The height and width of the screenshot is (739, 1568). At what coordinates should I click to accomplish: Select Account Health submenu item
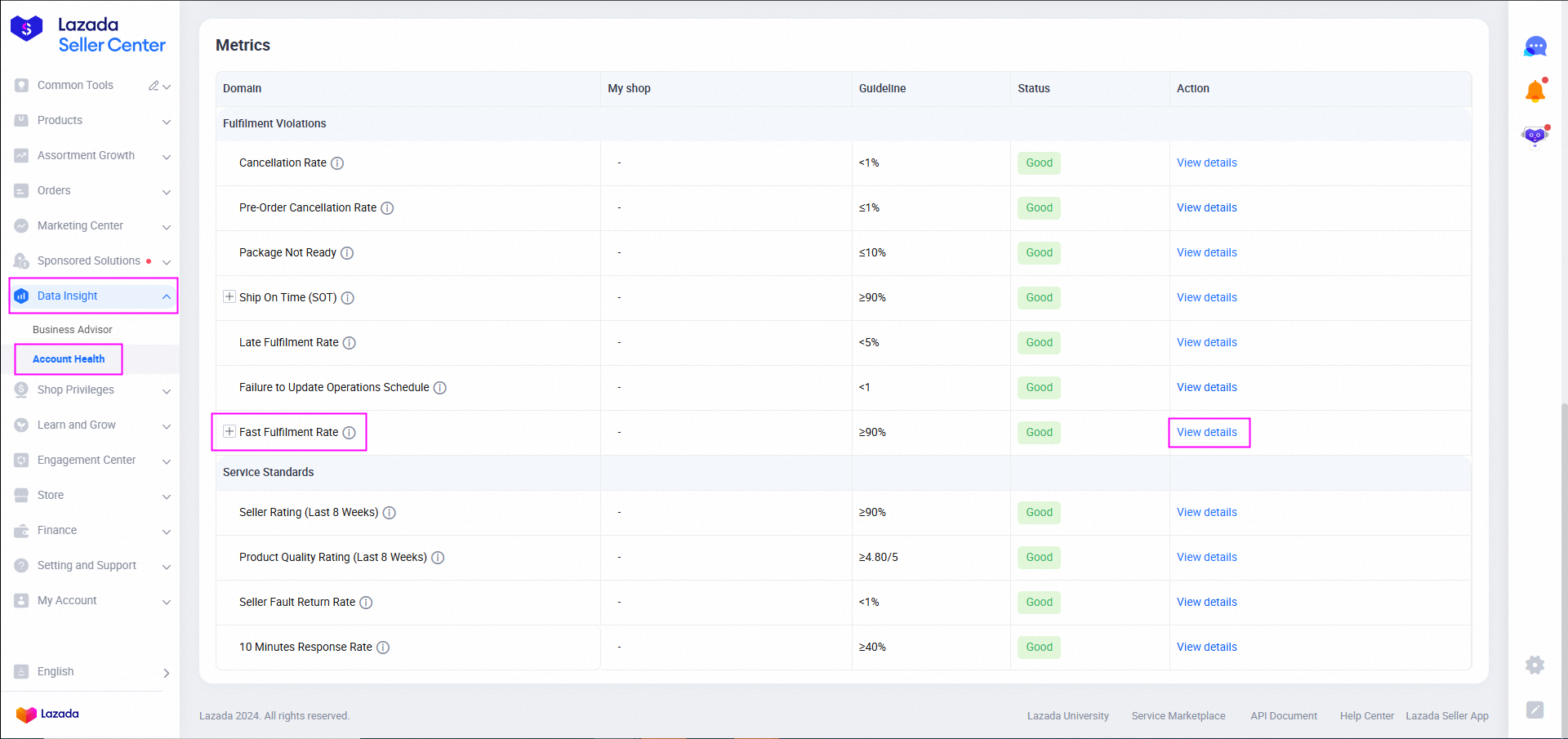[x=69, y=359]
